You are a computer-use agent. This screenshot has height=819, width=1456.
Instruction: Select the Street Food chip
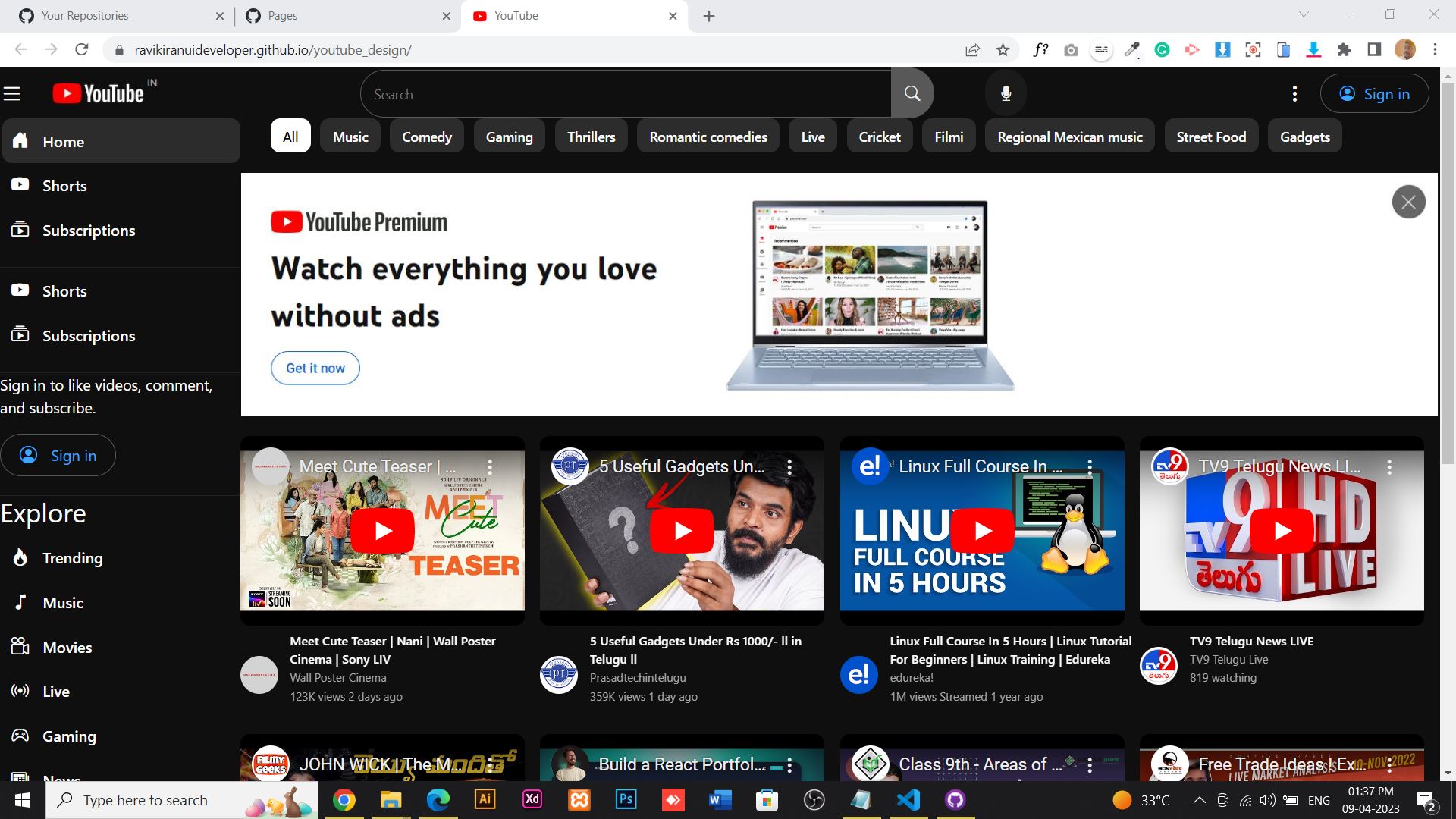pos(1211,136)
